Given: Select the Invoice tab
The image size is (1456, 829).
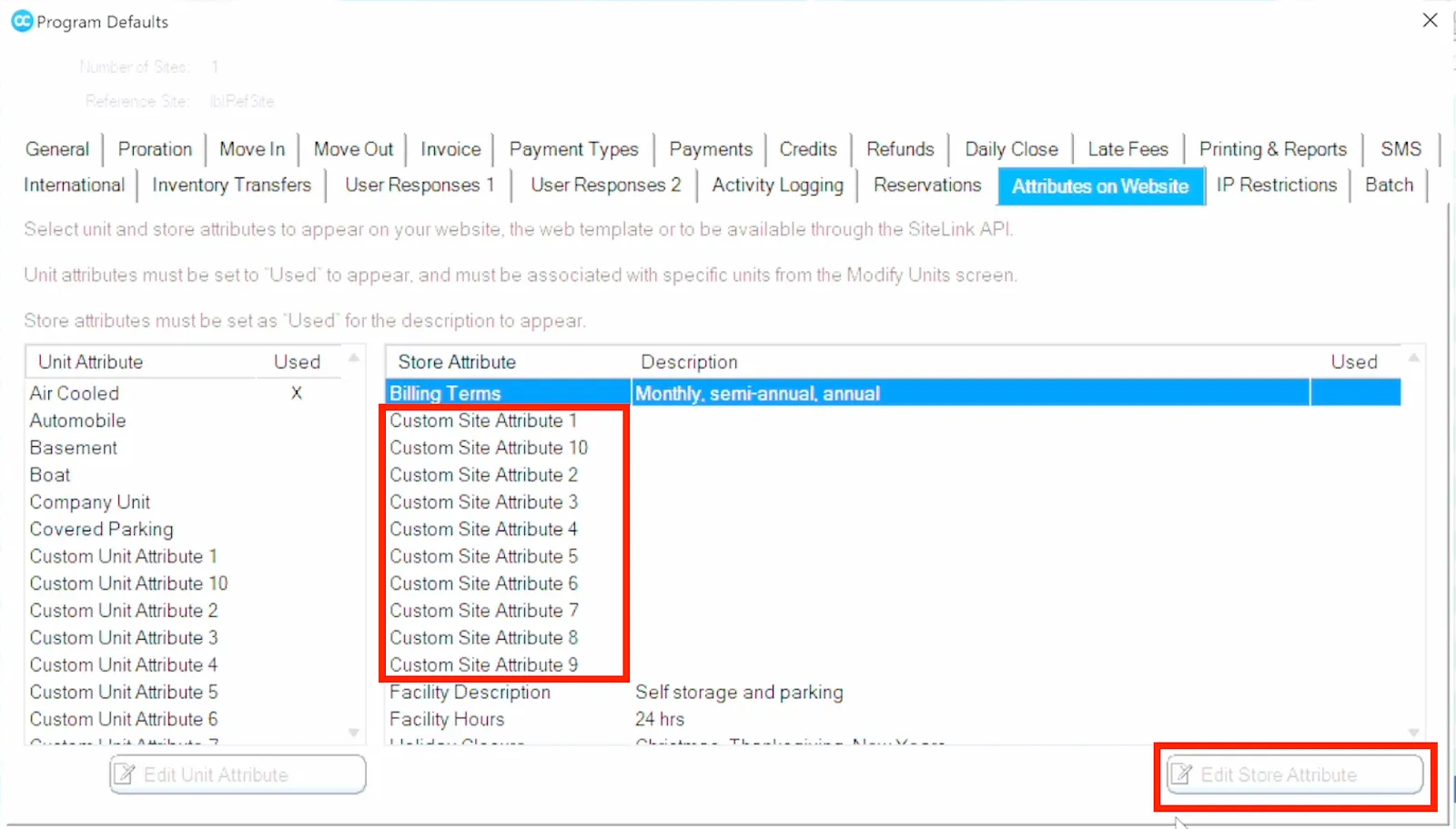Looking at the screenshot, I should (450, 149).
